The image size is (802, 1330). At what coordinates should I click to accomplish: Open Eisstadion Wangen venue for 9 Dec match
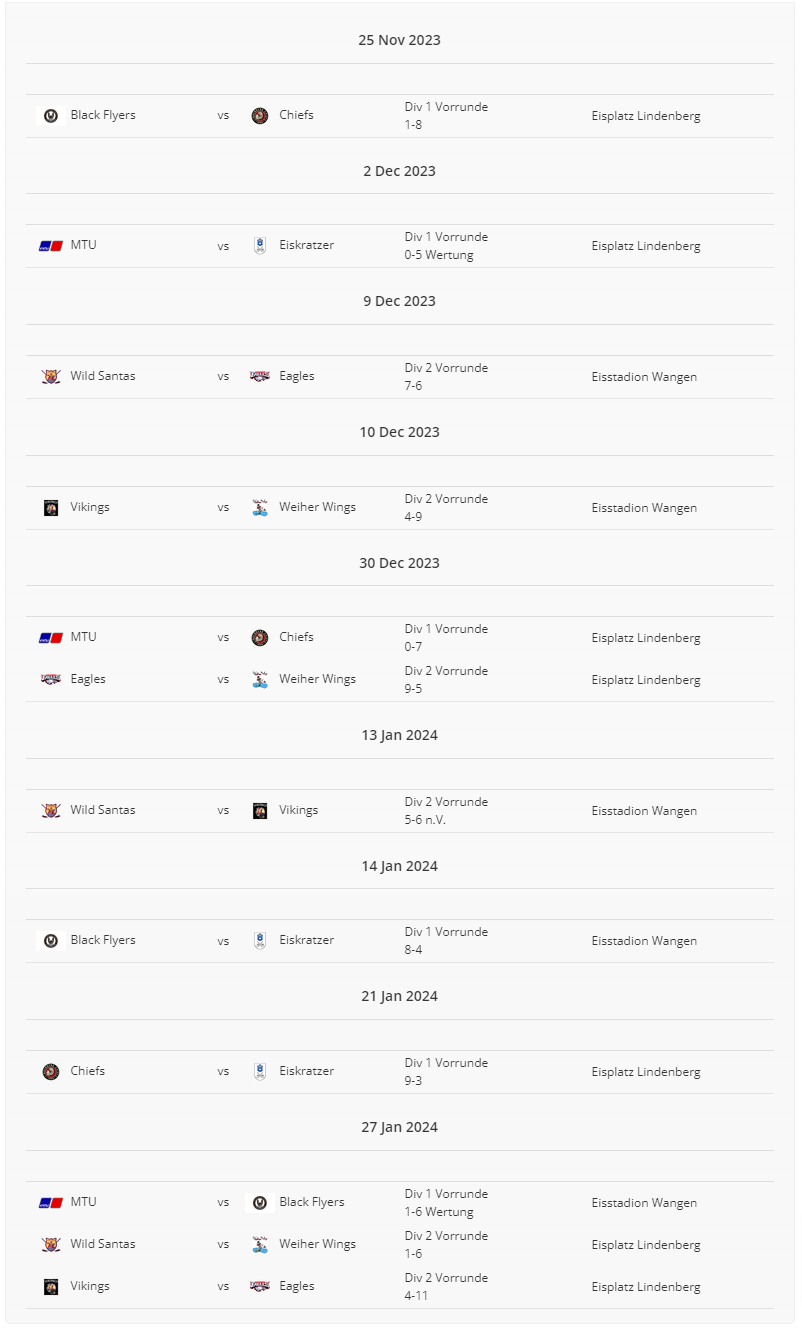(x=644, y=377)
